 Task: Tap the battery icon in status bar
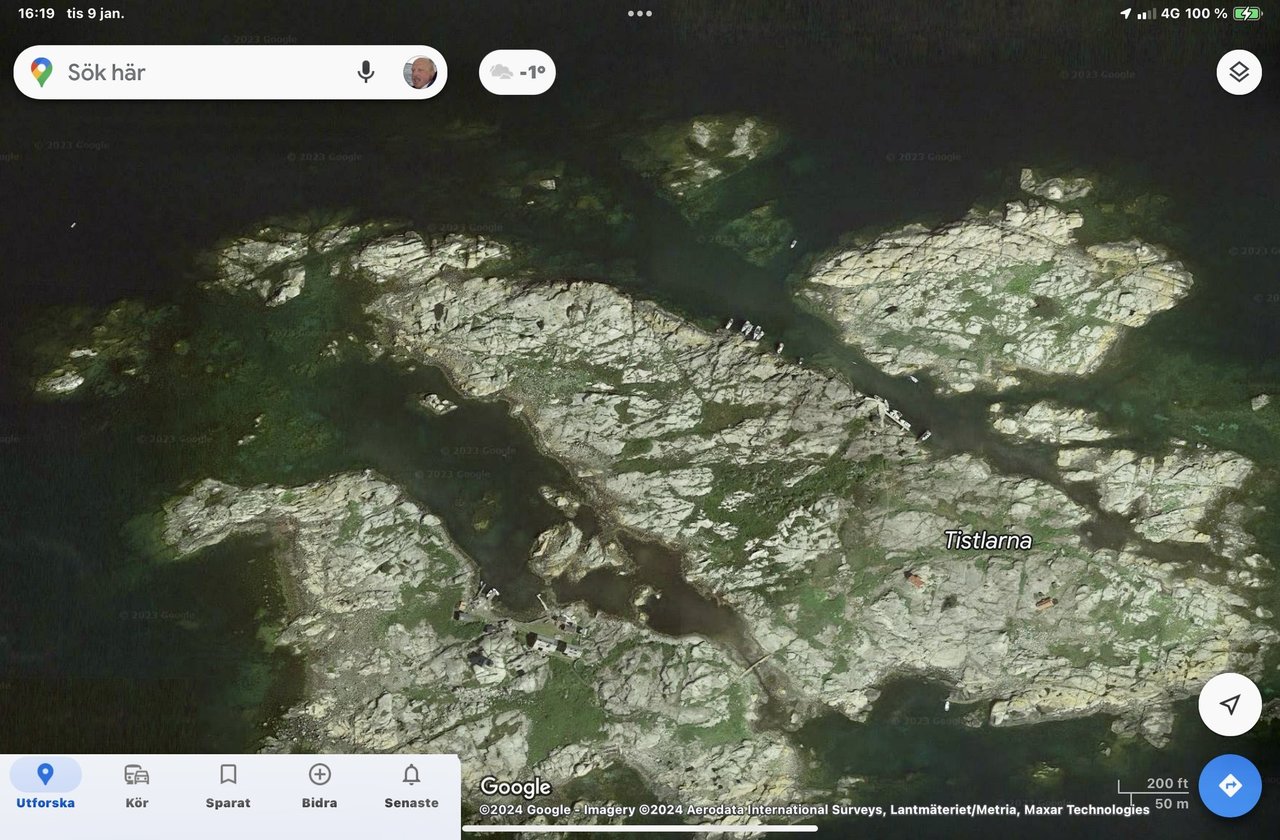click(1247, 14)
